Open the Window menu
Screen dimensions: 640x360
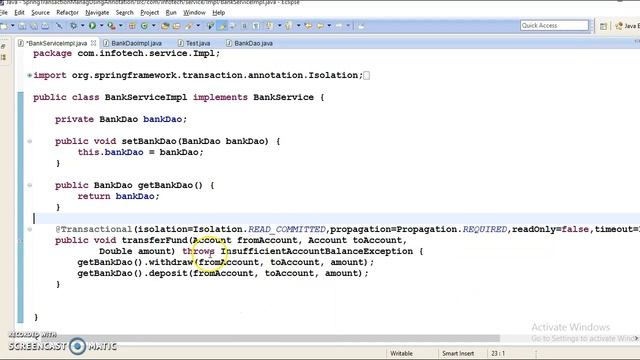tap(194, 13)
